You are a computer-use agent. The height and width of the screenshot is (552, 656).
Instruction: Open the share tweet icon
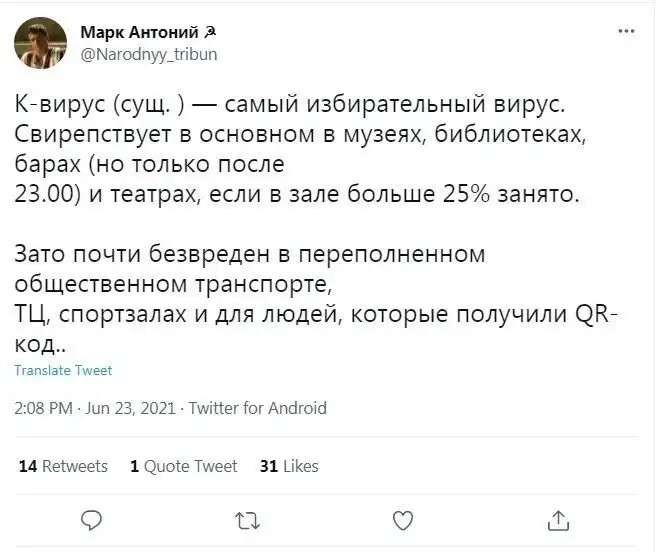click(x=559, y=520)
